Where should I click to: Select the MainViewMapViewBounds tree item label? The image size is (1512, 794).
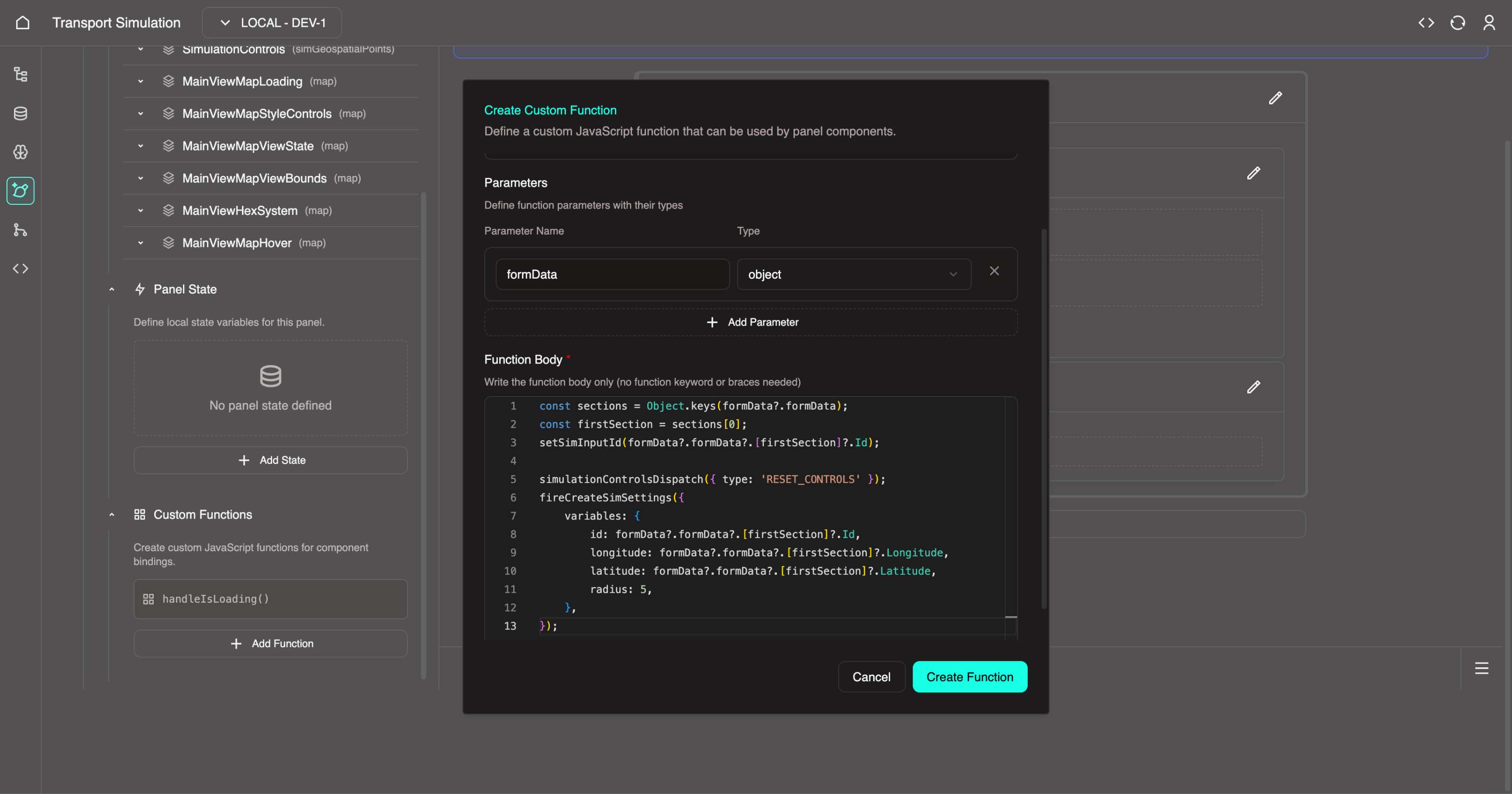(x=254, y=178)
